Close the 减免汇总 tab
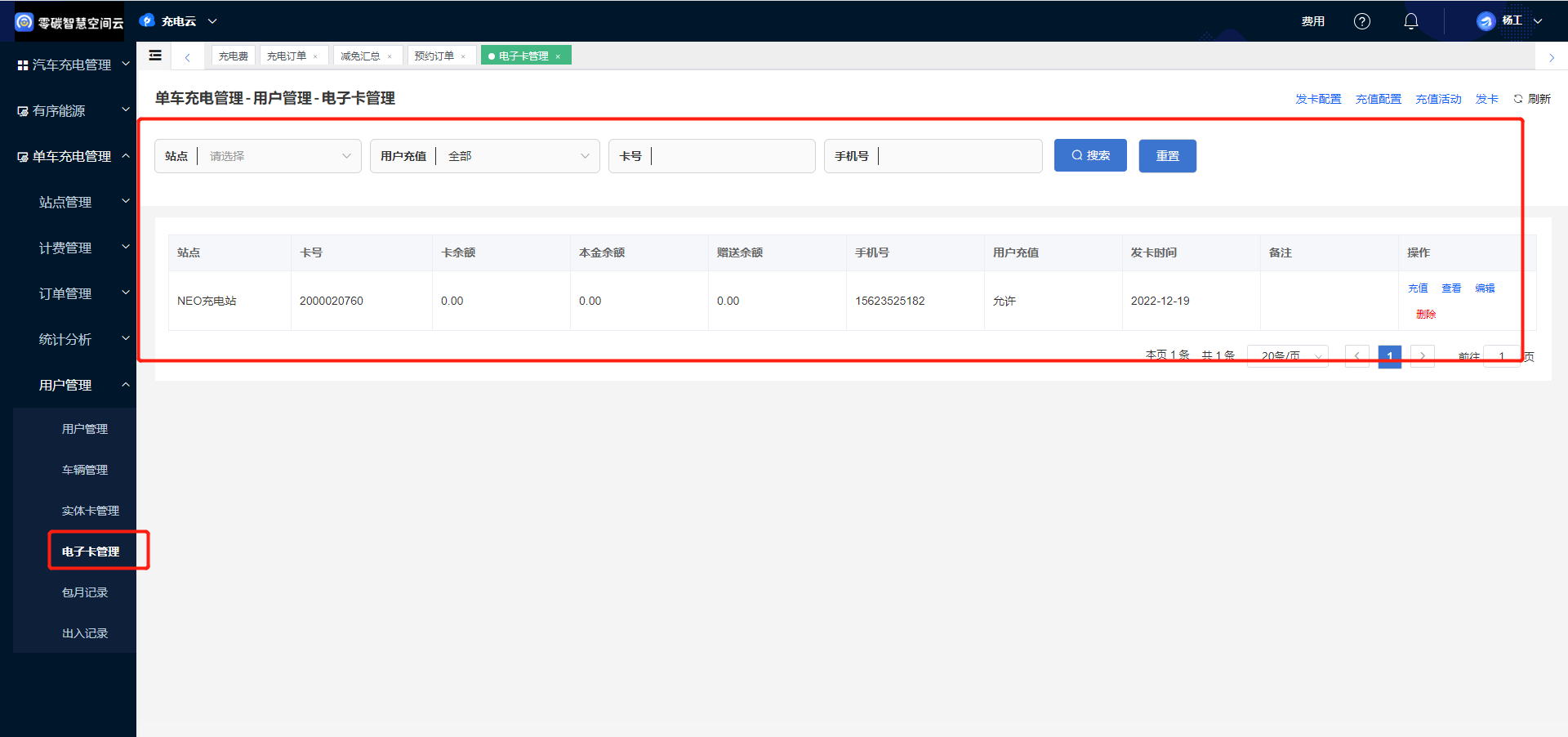This screenshot has height=737, width=1568. 390,56
